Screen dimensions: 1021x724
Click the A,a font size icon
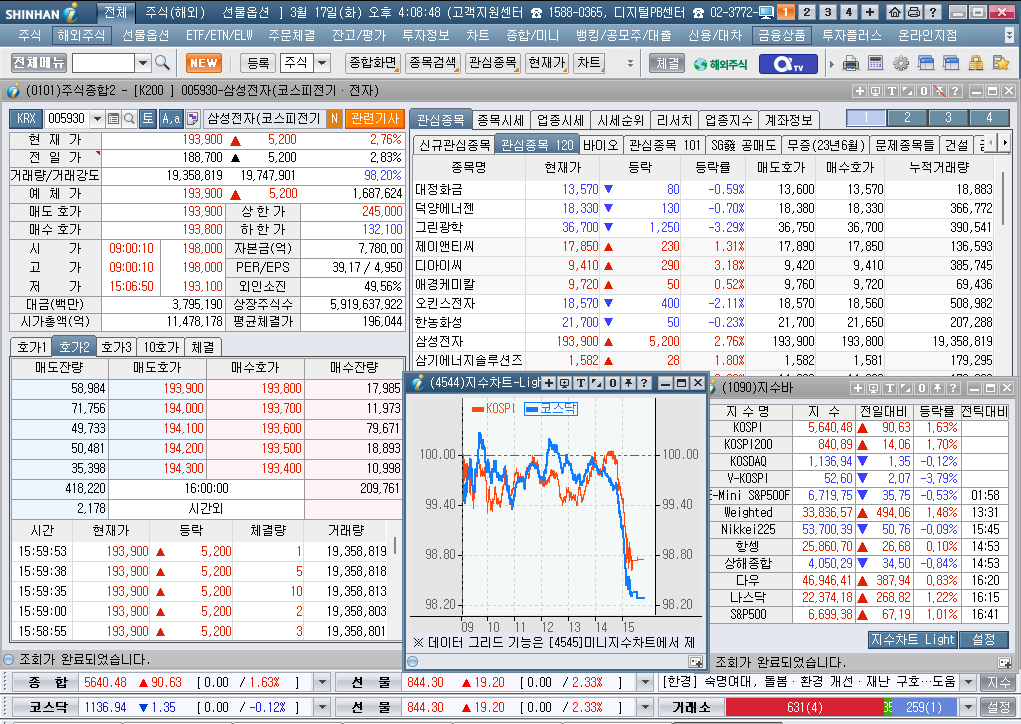pos(171,118)
